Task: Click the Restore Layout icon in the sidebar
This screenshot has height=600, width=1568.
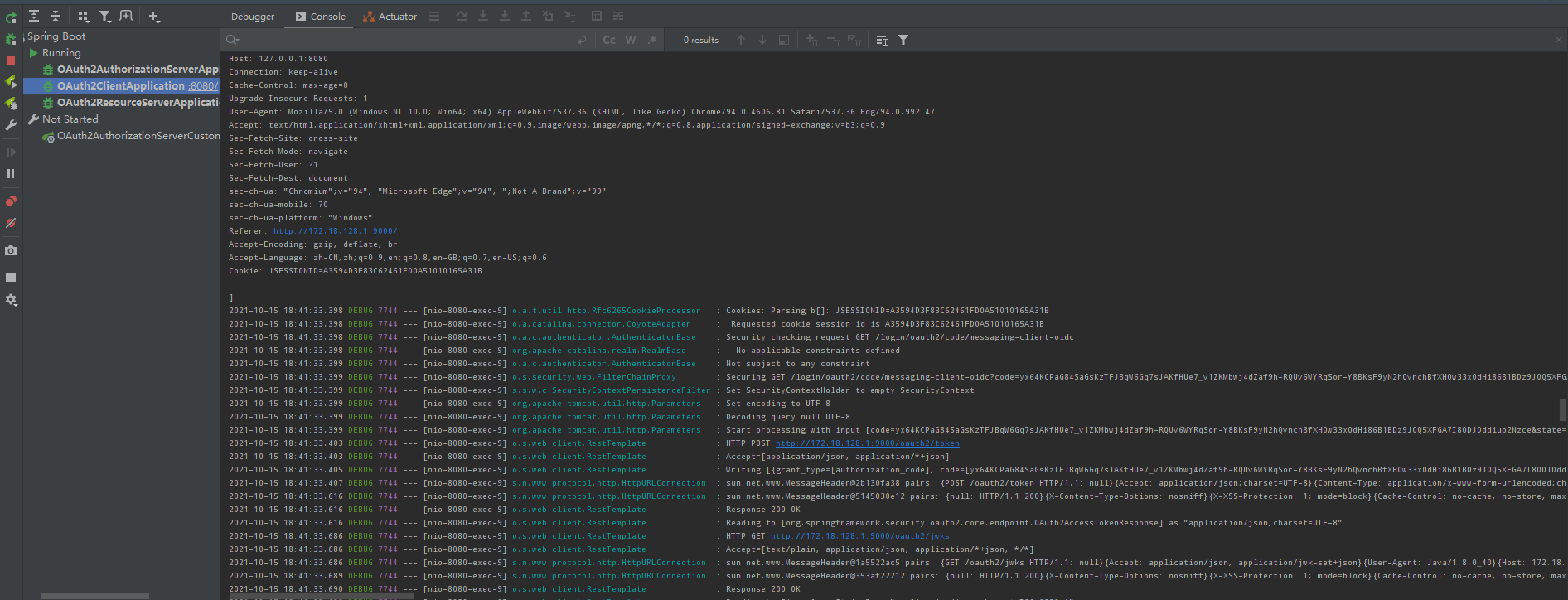Action: point(11,278)
